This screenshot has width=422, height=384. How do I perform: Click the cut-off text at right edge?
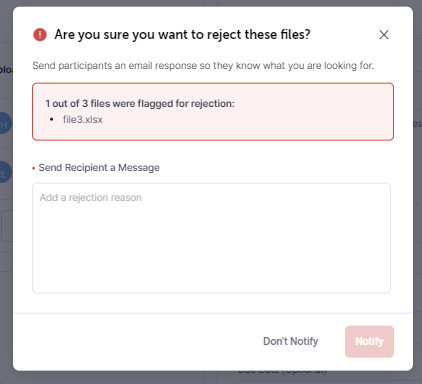(417, 124)
